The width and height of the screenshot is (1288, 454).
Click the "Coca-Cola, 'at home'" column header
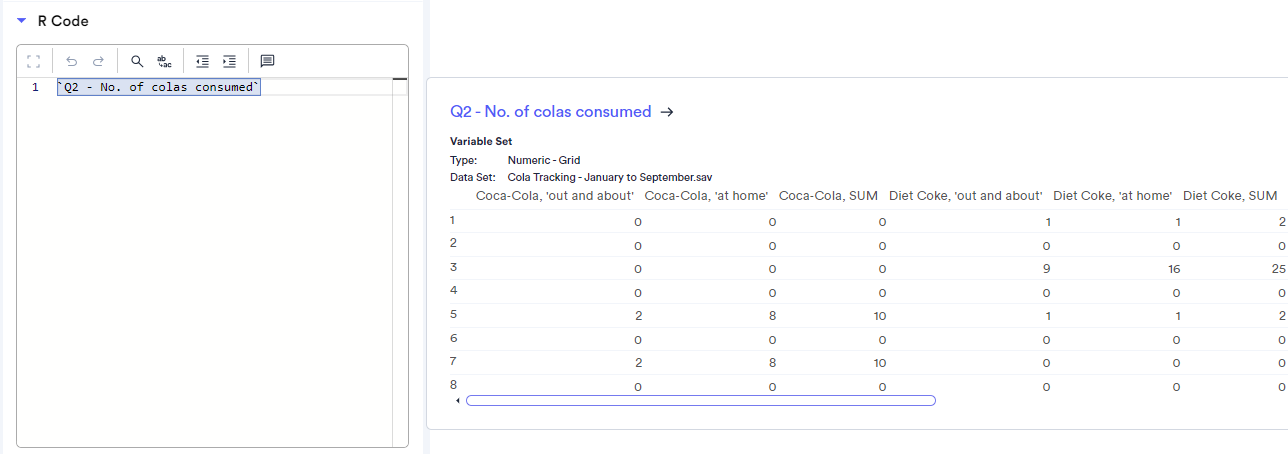coord(707,195)
